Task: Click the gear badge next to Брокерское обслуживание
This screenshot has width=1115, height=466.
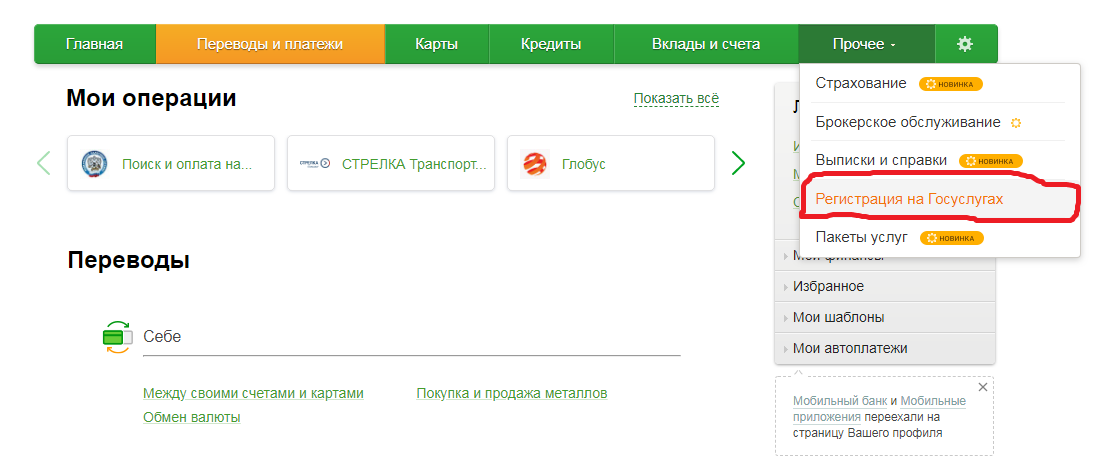Action: pyautogui.click(x=1016, y=123)
